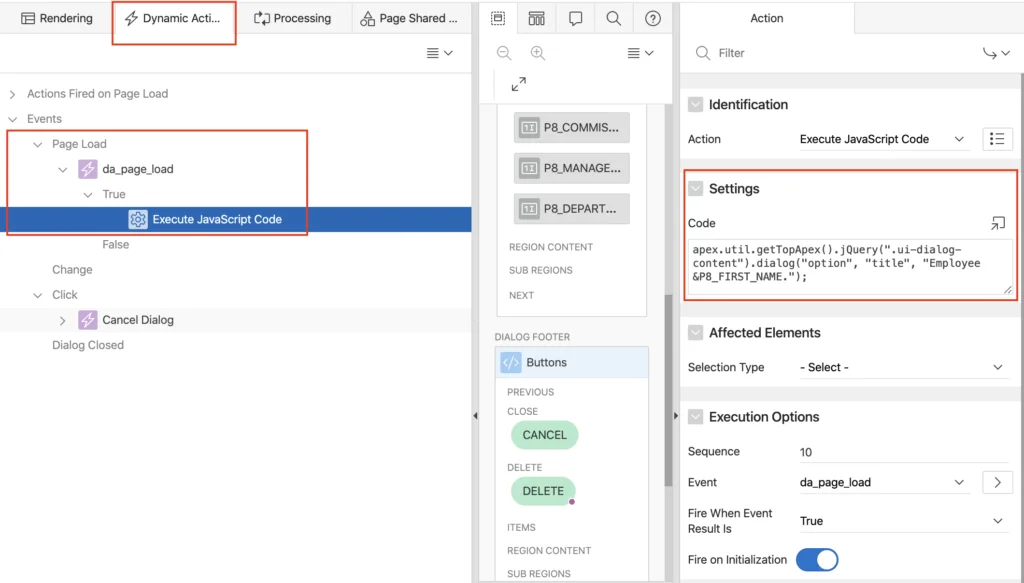Select the Buttons region in Dialog Footer
Image resolution: width=1024 pixels, height=583 pixels.
pos(572,362)
